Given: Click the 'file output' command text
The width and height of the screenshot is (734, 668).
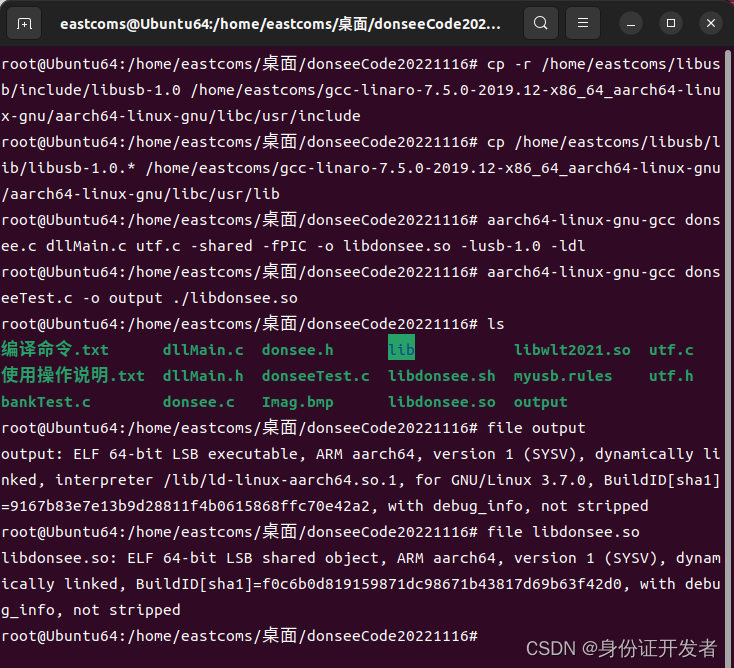Looking at the screenshot, I should (536, 428).
